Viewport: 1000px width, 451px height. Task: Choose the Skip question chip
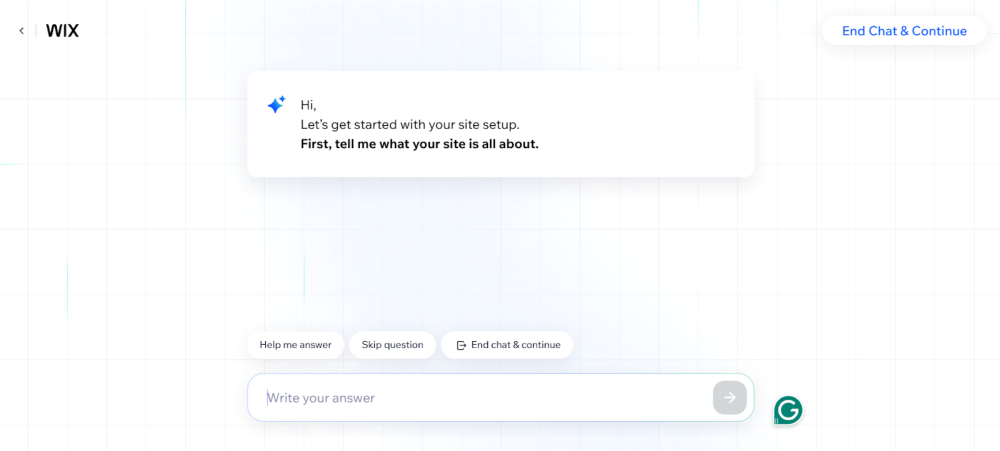[392, 345]
